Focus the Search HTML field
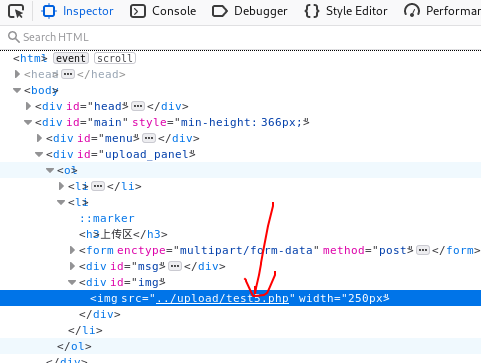481x363 pixels. tap(240, 37)
